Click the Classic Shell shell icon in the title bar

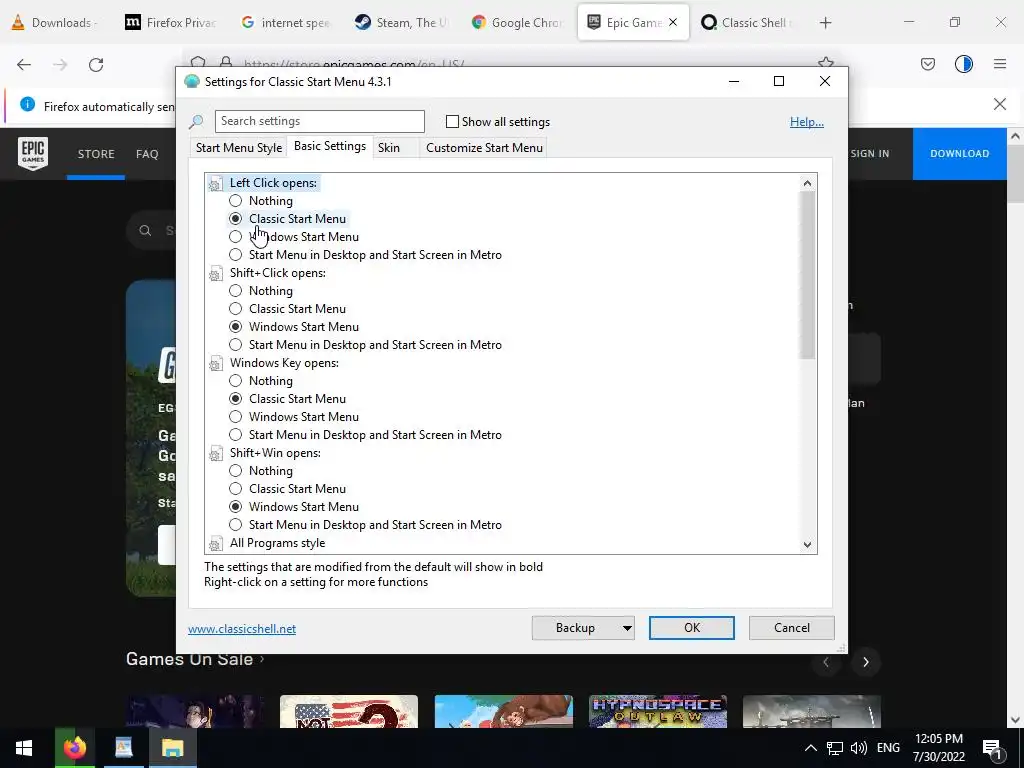(191, 82)
